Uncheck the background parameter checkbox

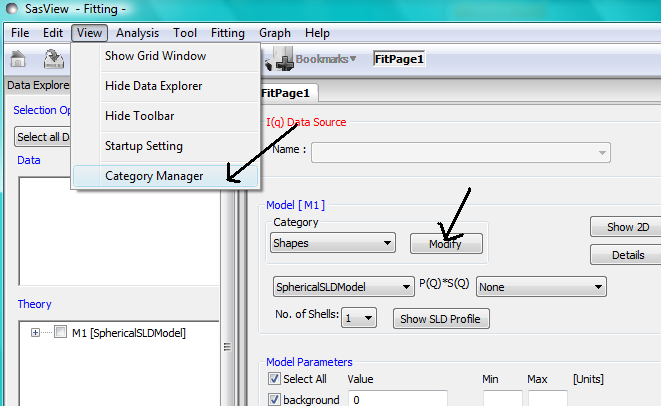pyautogui.click(x=275, y=400)
